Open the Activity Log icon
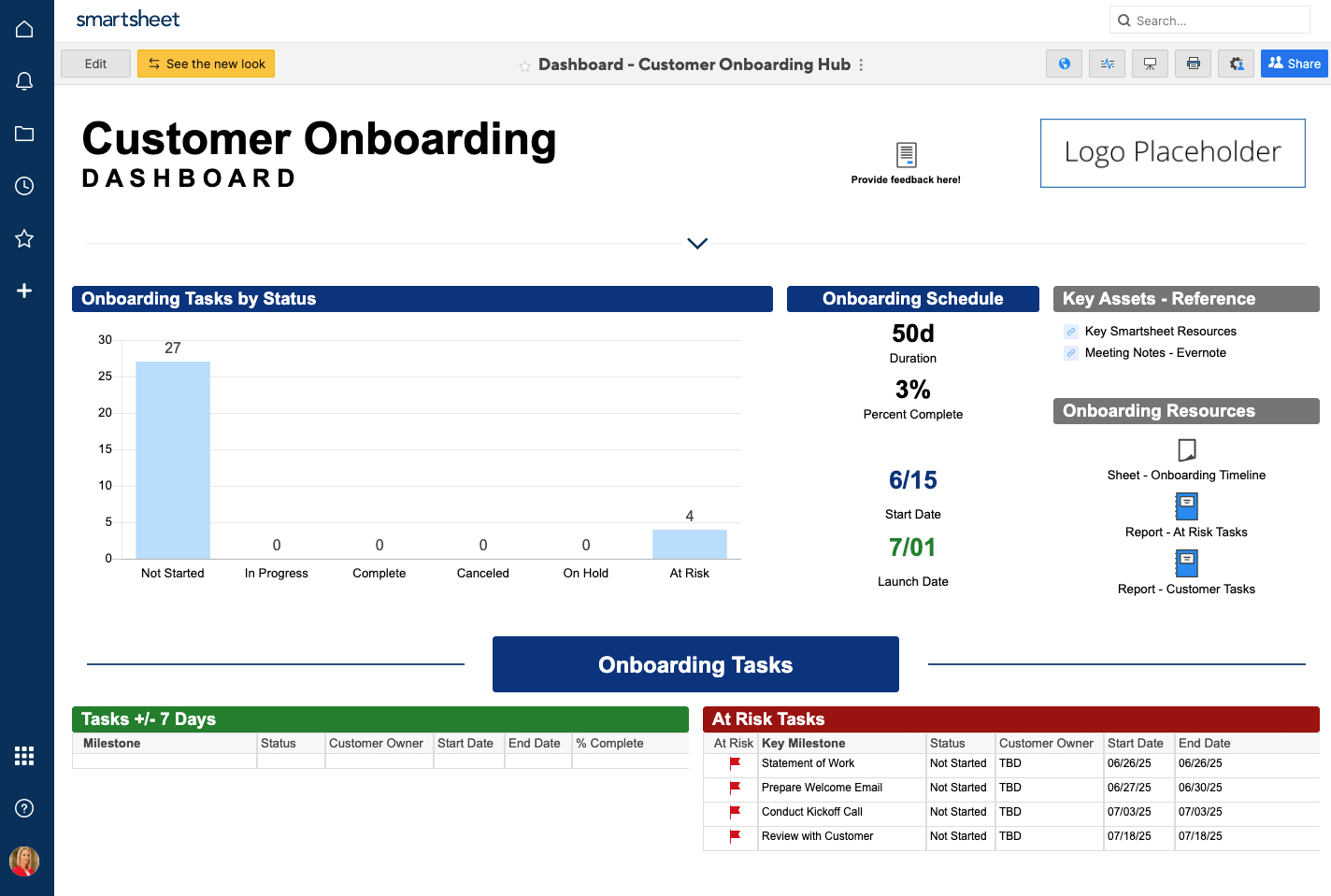The width and height of the screenshot is (1331, 896). [x=1107, y=64]
